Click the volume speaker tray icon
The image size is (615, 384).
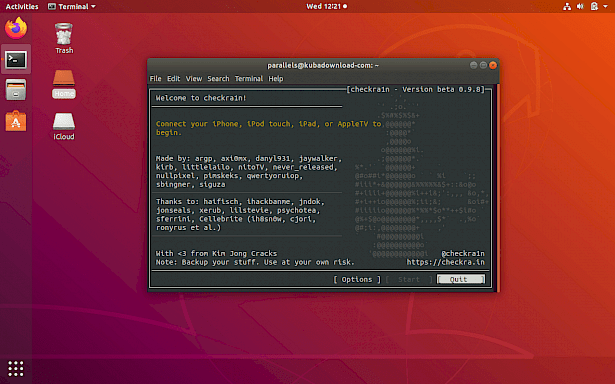point(580,6)
